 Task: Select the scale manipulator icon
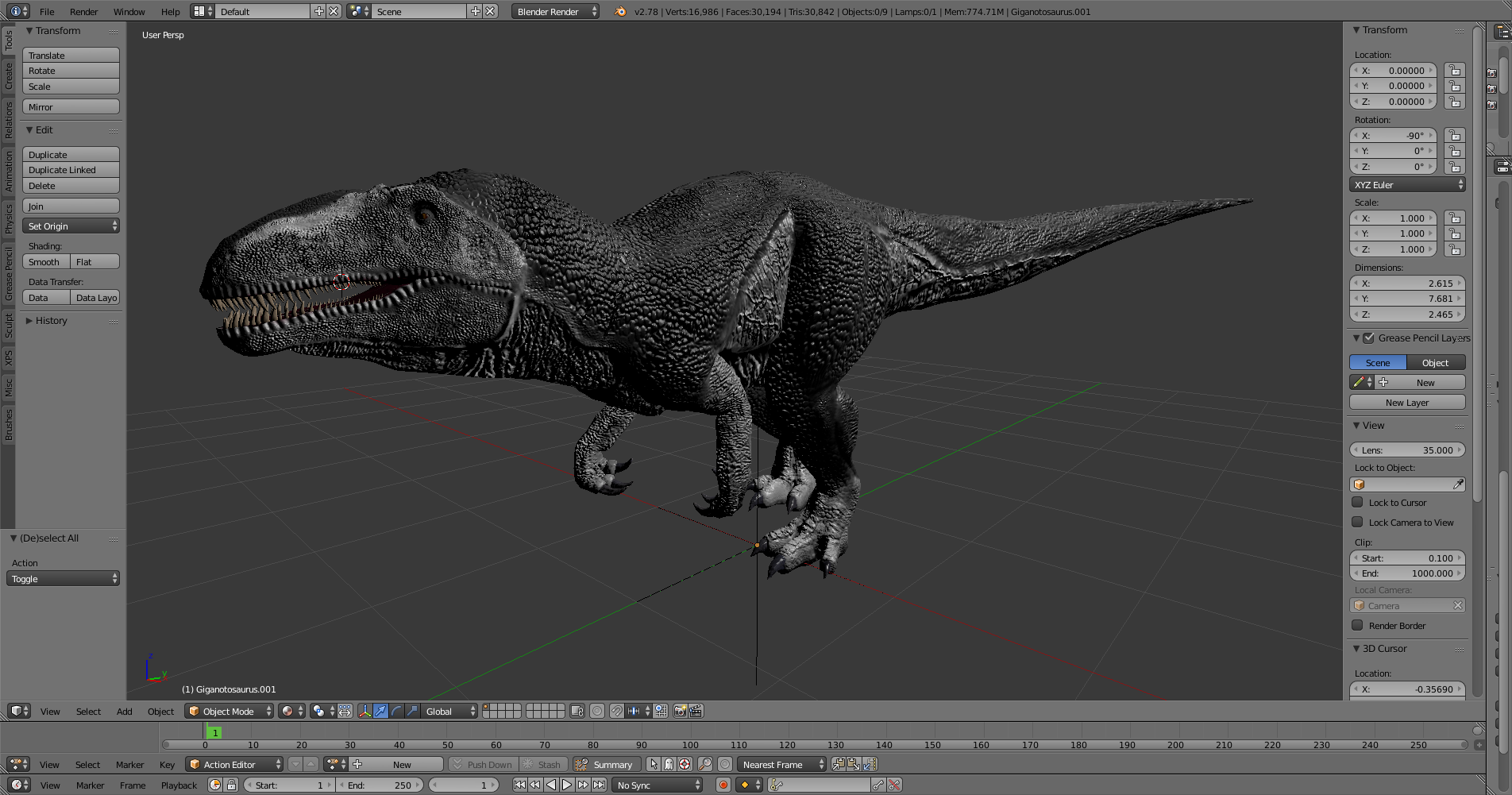(412, 711)
